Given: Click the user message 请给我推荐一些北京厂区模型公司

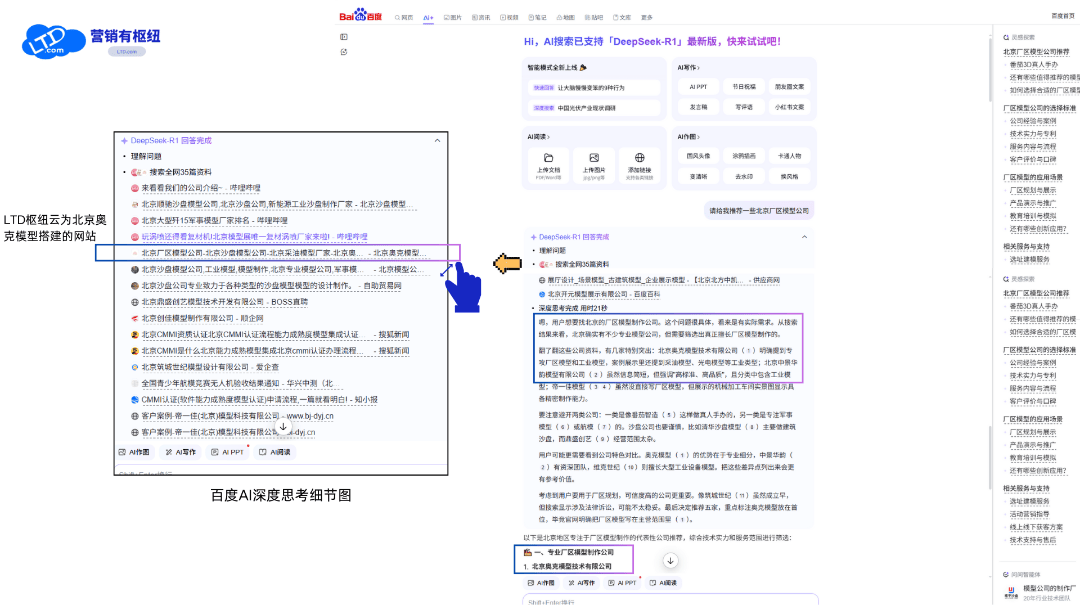Looking at the screenshot, I should click(x=759, y=211).
